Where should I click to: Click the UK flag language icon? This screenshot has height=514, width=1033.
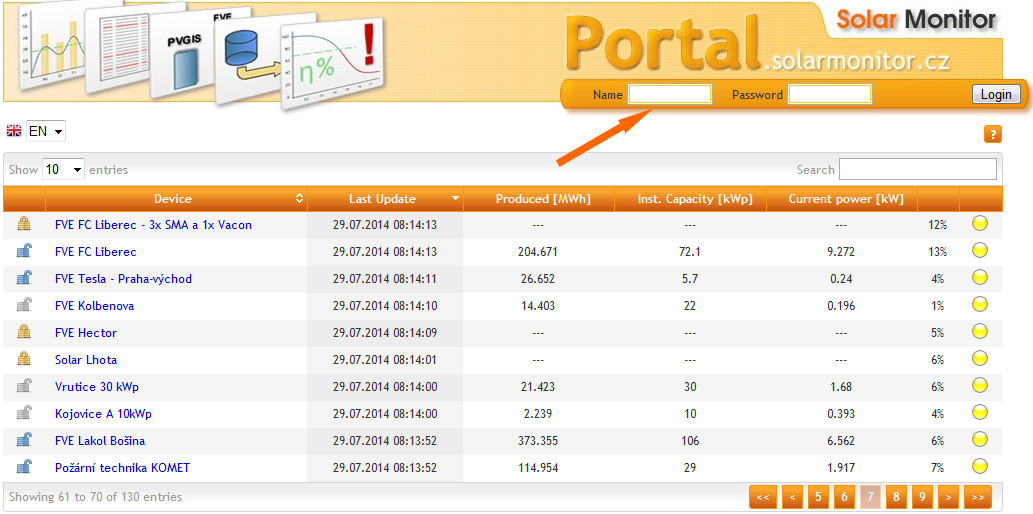(14, 131)
